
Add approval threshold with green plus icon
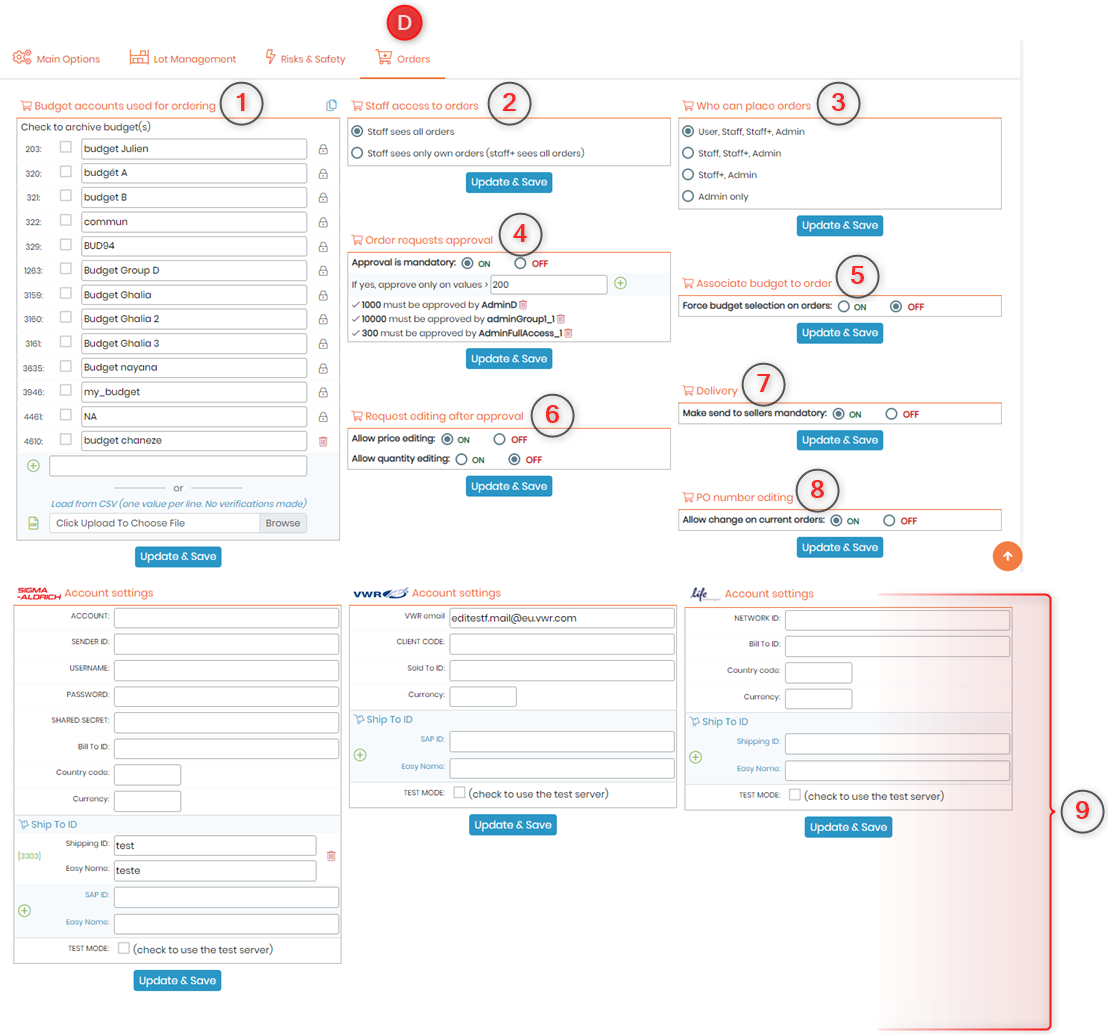(620, 283)
